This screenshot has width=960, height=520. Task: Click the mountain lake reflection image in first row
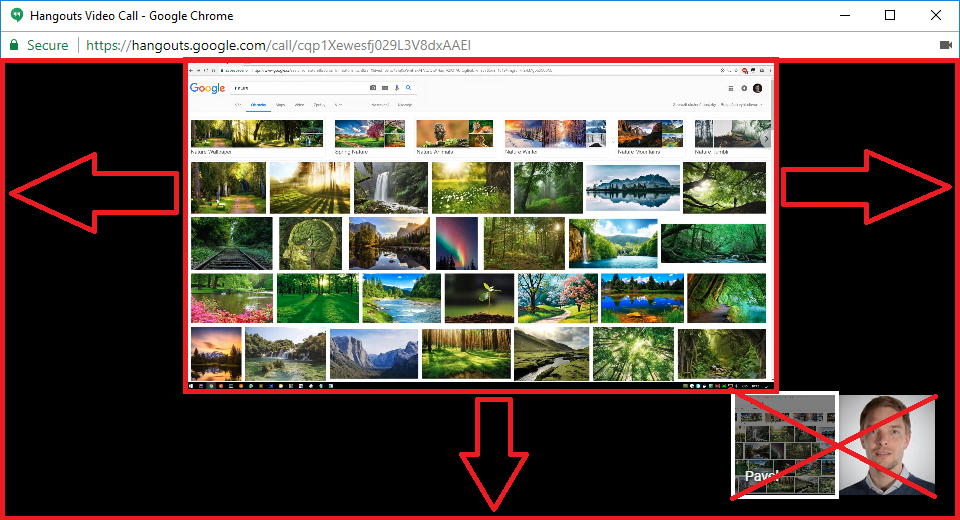632,187
